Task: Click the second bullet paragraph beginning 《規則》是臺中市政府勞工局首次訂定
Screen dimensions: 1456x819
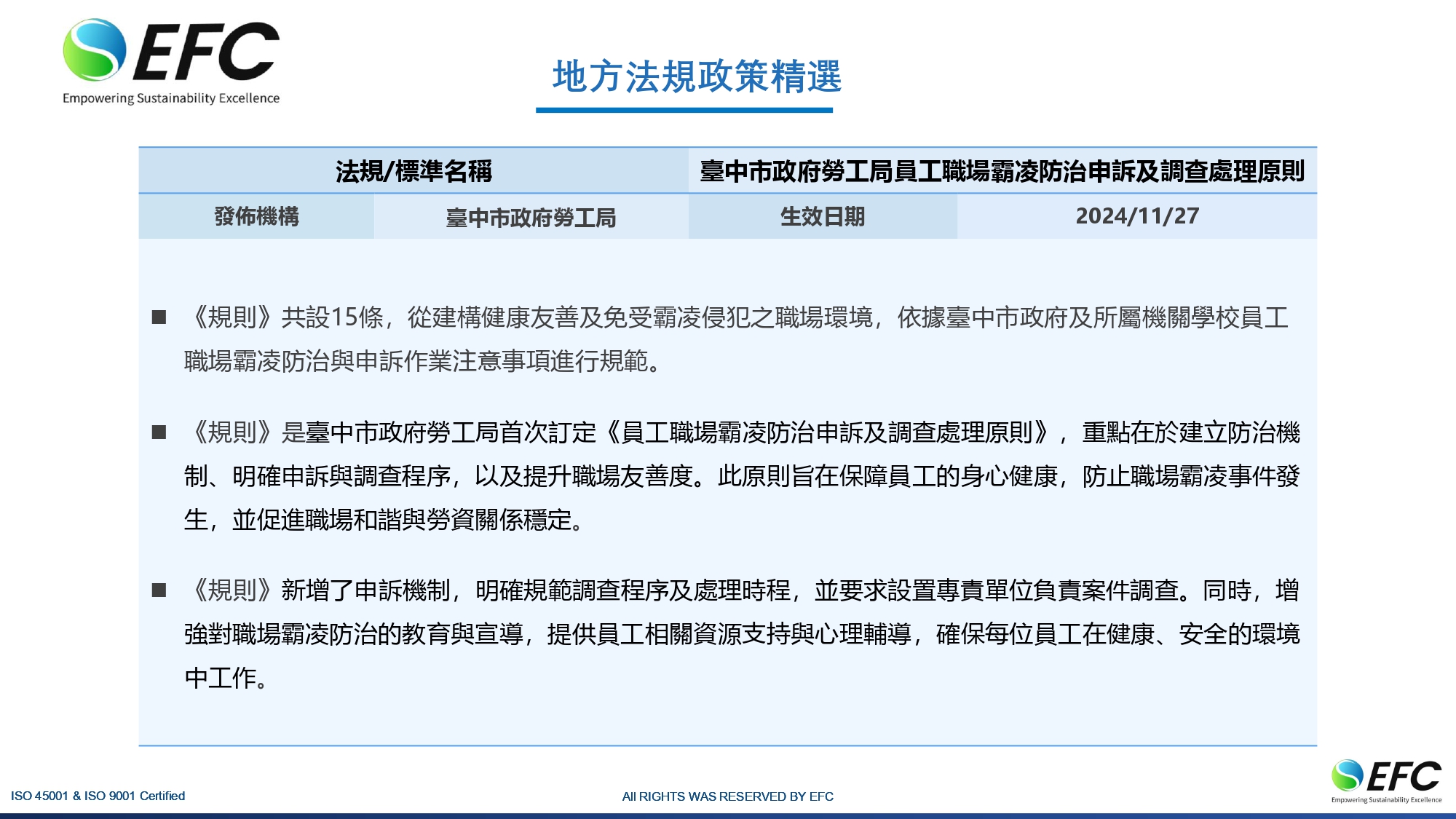Action: (x=742, y=476)
